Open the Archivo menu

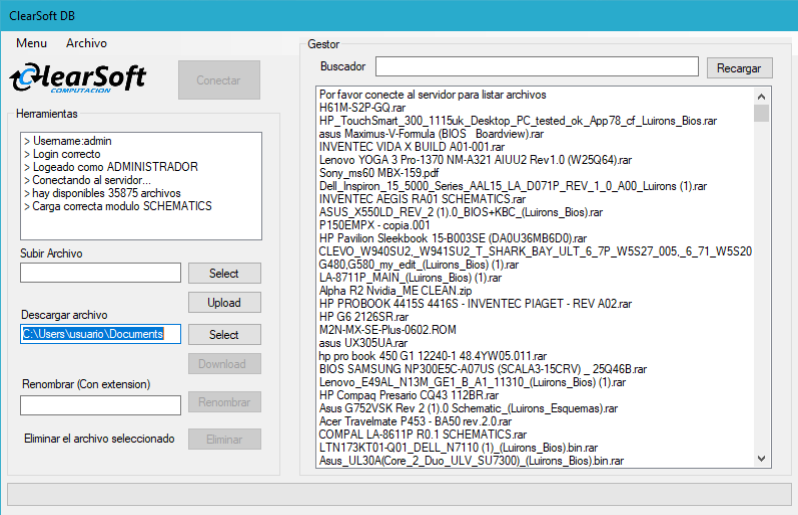coord(87,43)
